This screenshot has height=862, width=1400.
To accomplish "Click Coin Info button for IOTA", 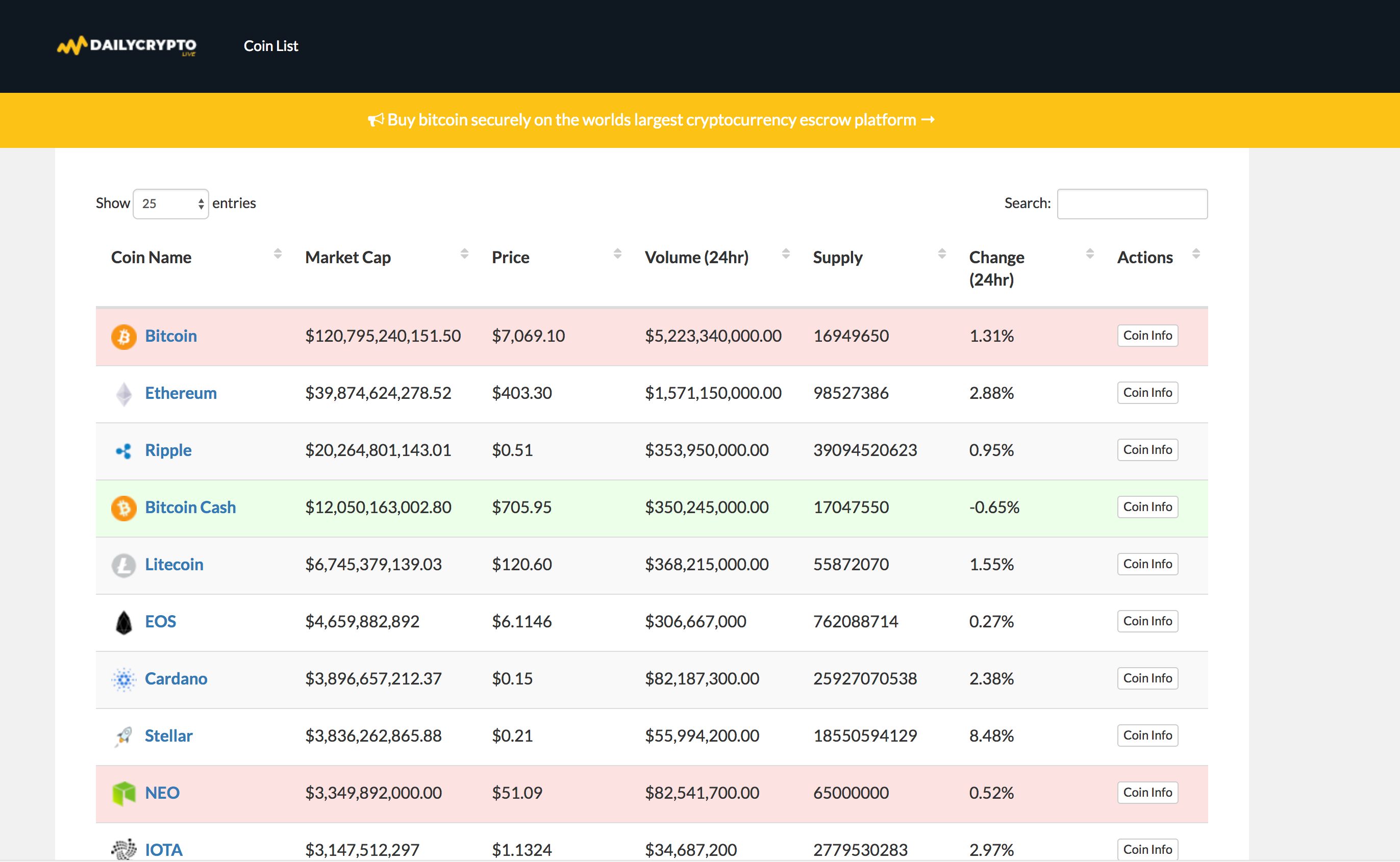I will tap(1147, 849).
